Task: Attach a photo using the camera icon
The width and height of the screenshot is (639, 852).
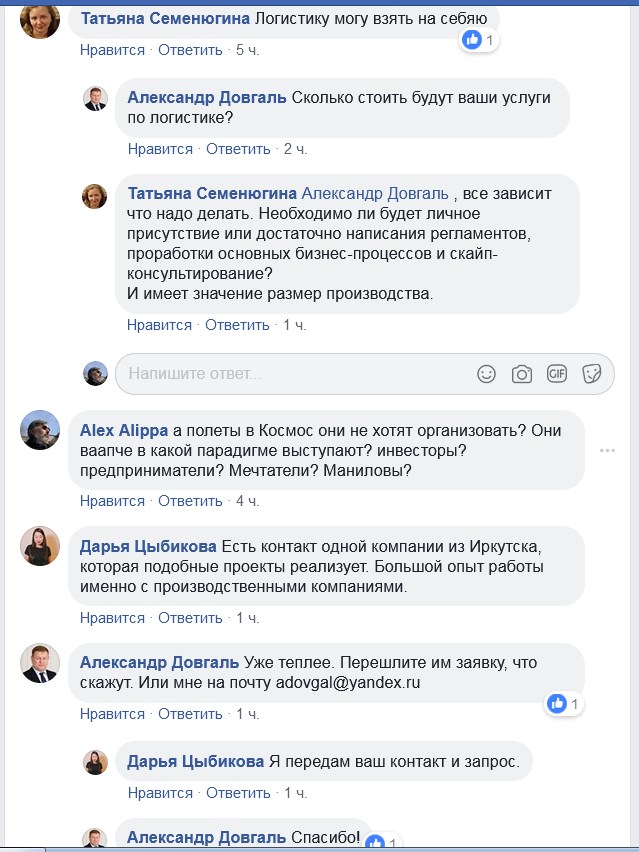Action: pyautogui.click(x=522, y=374)
